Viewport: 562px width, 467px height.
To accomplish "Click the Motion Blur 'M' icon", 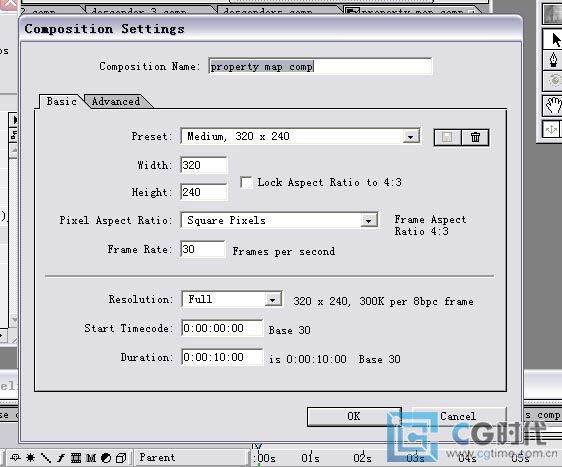I will (91, 458).
